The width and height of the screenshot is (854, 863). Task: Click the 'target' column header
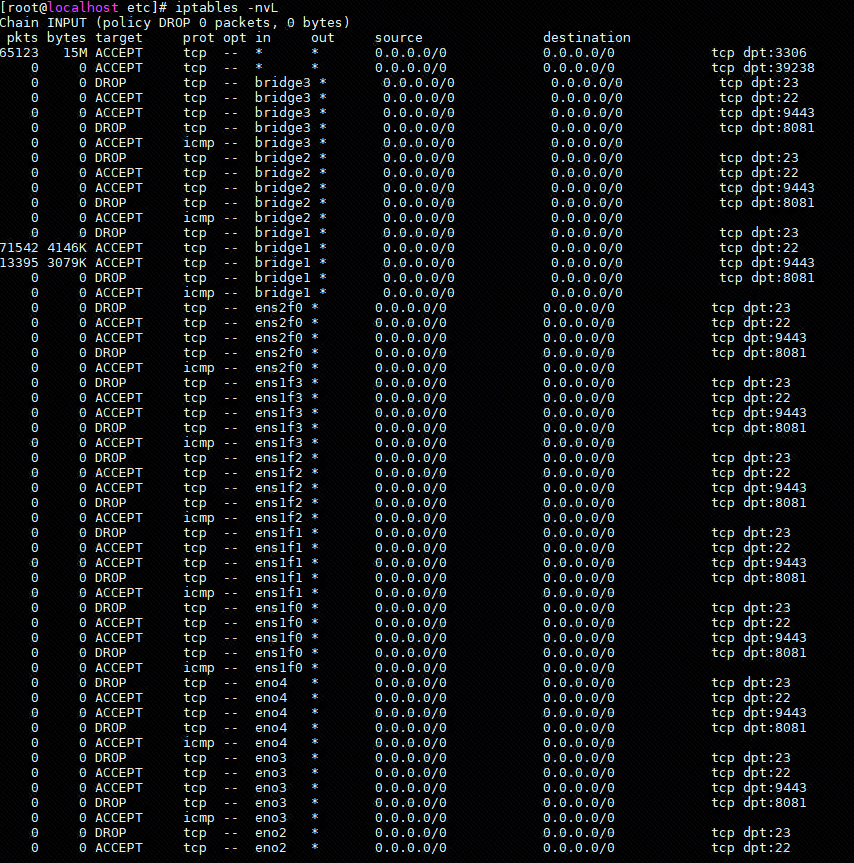(x=118, y=37)
